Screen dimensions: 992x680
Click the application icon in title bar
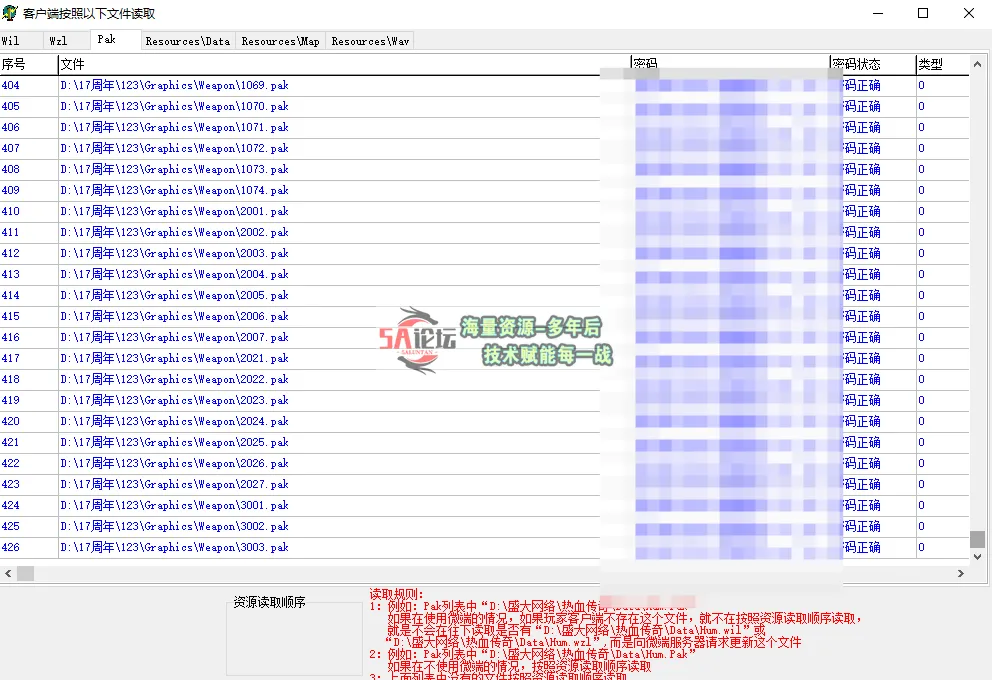pyautogui.click(x=10, y=13)
